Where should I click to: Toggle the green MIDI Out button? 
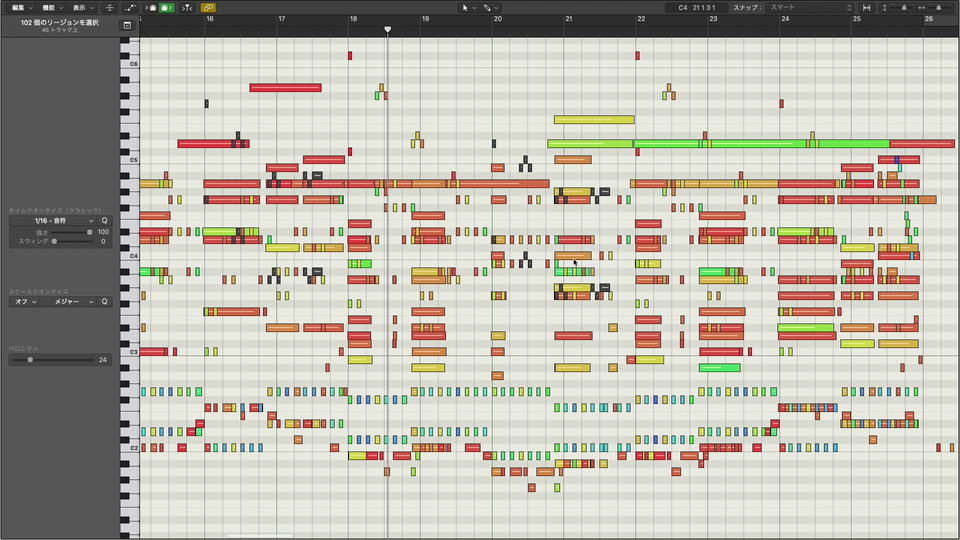166,8
